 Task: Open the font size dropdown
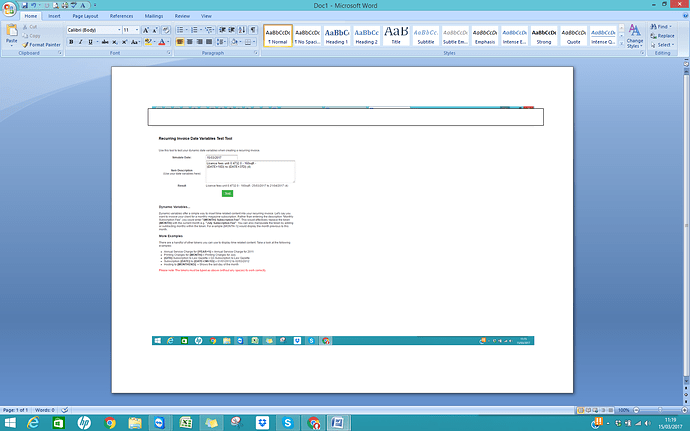pyautogui.click(x=136, y=30)
